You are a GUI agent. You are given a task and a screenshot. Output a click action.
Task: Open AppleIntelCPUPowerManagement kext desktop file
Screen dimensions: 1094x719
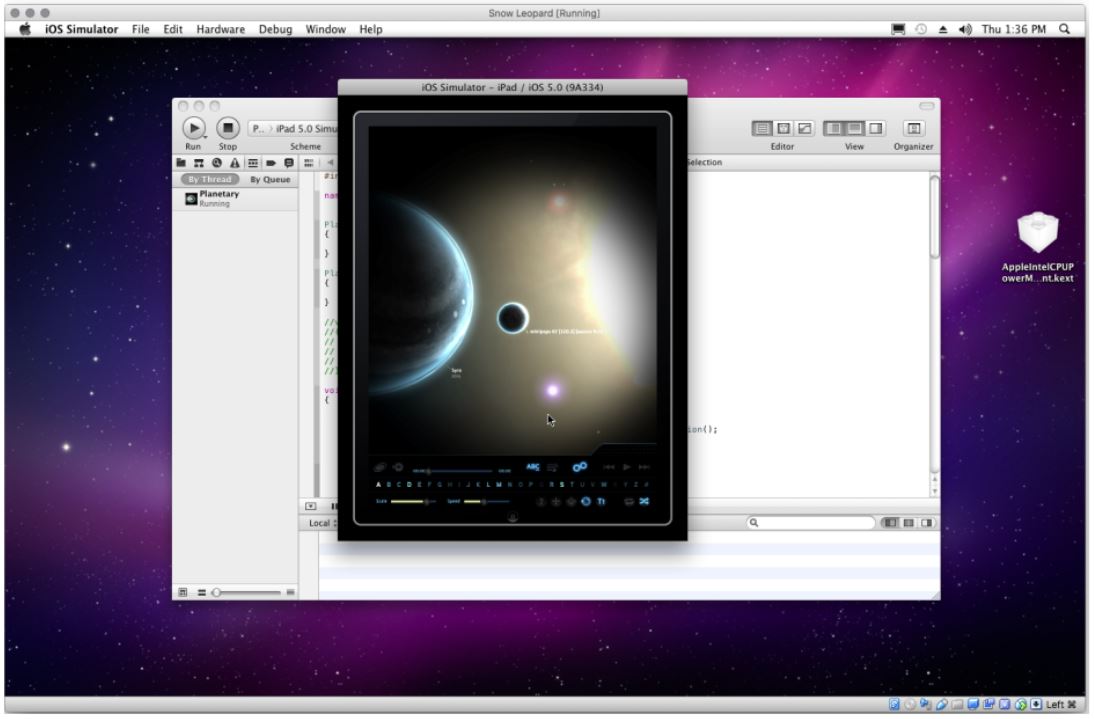tap(1037, 248)
